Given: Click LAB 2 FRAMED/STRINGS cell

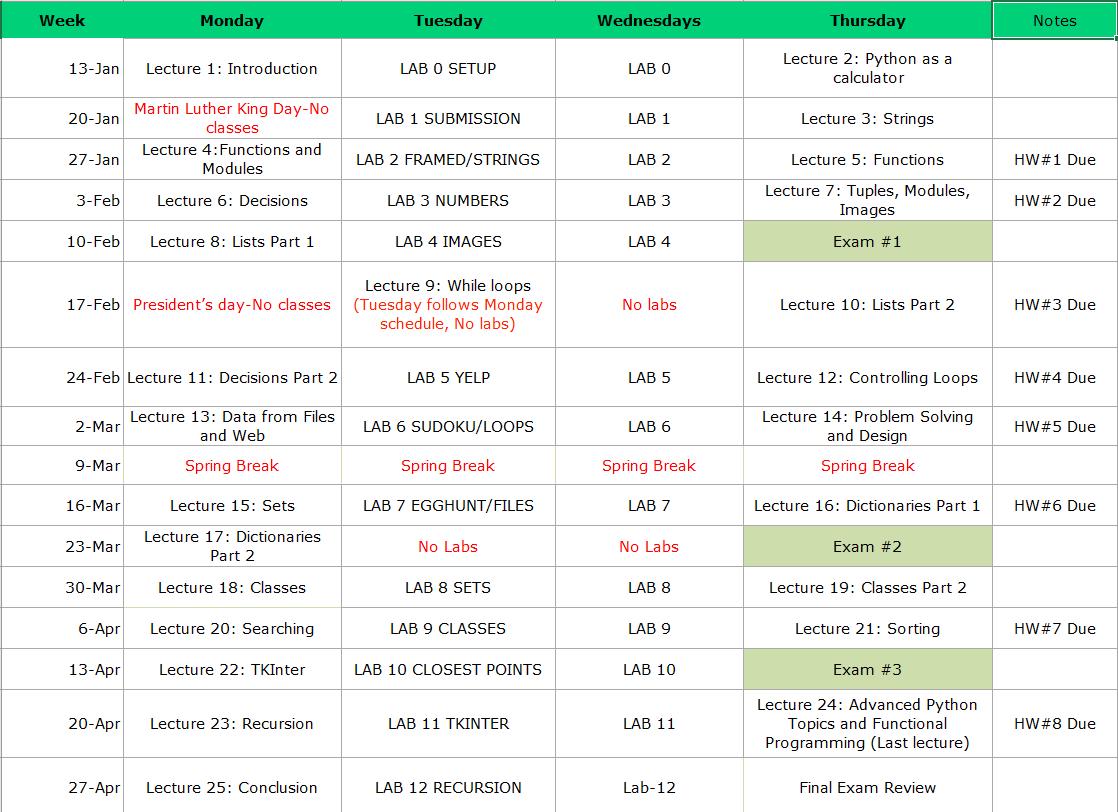Looking at the screenshot, I should [448, 159].
